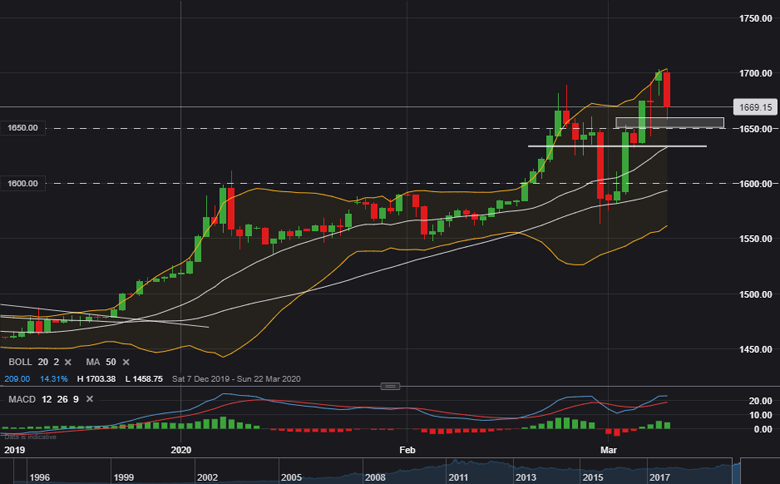
Task: Close the MACD indicator panel
Action: [x=89, y=399]
